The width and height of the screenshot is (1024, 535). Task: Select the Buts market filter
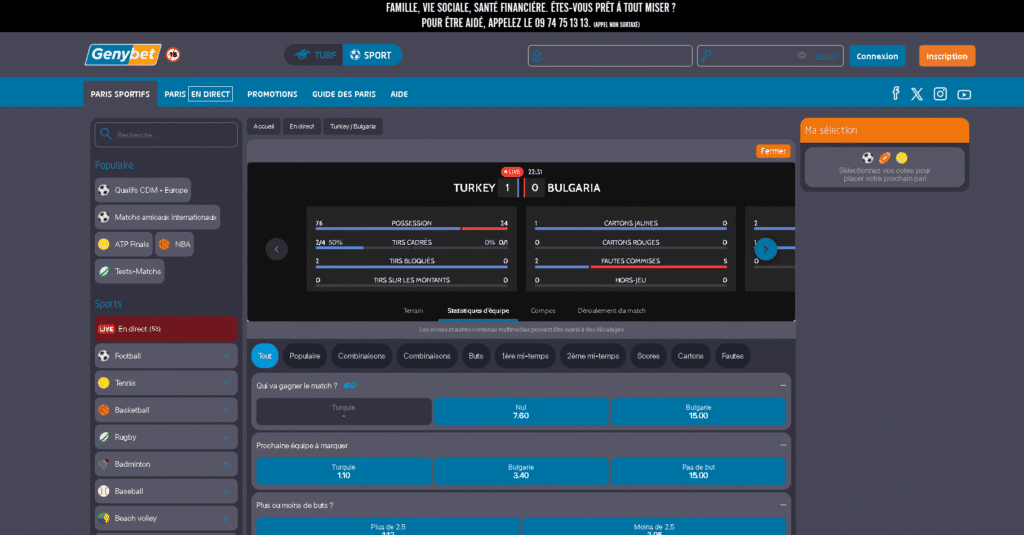(x=476, y=356)
